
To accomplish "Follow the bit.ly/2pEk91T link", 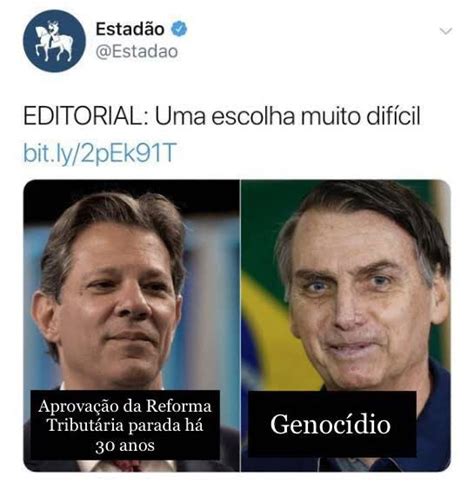I will [99, 153].
